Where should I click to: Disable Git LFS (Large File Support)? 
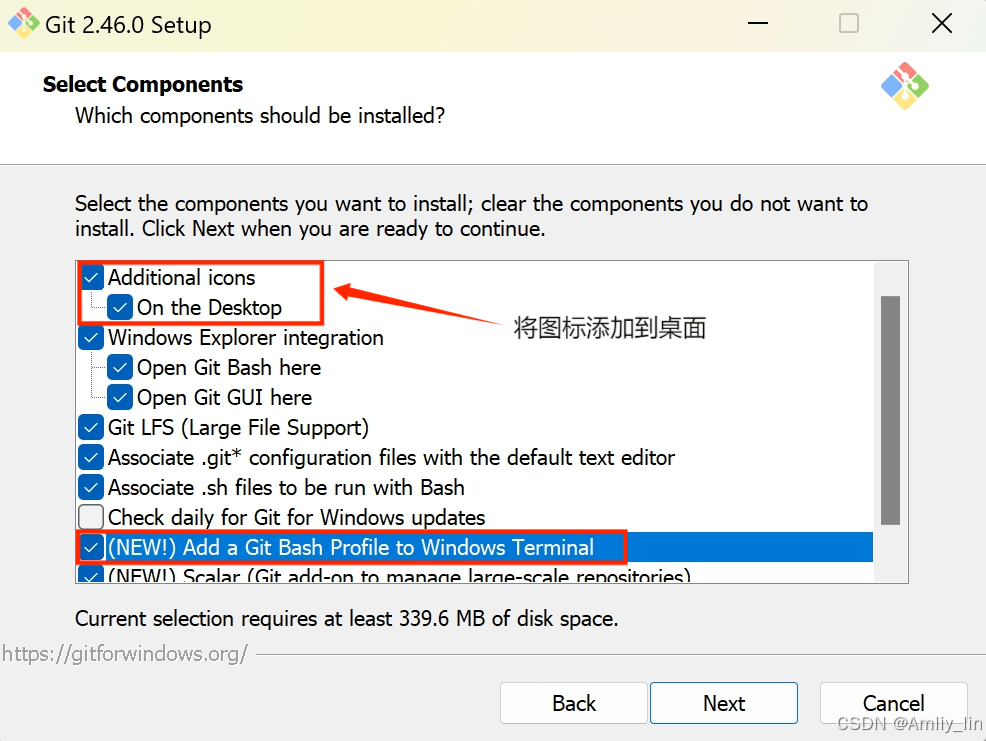[91, 428]
